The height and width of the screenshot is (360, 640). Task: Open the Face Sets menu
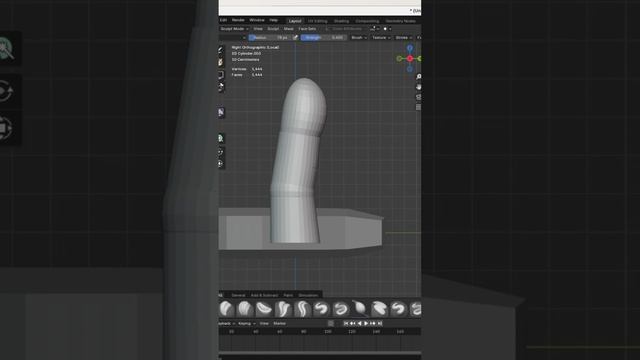pyautogui.click(x=307, y=29)
